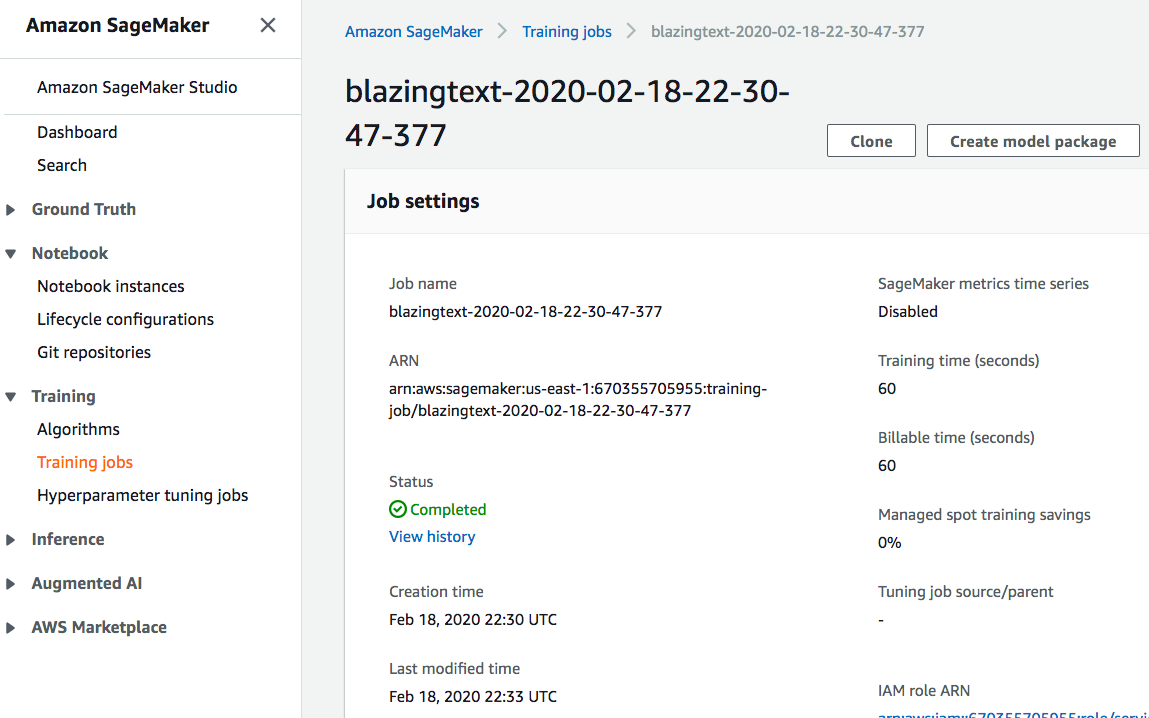This screenshot has height=718, width=1149.
Task: Click Create model package button
Action: tap(1033, 141)
